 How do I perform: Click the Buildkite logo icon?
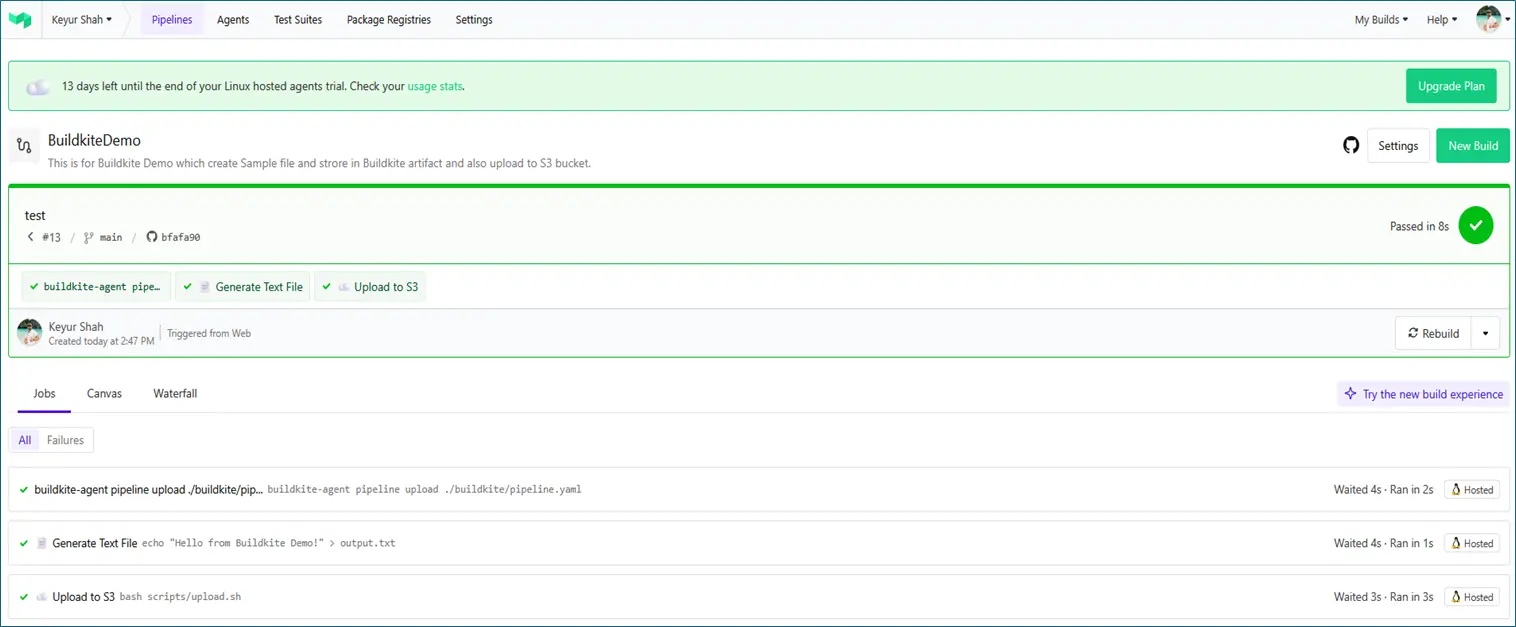[x=20, y=20]
